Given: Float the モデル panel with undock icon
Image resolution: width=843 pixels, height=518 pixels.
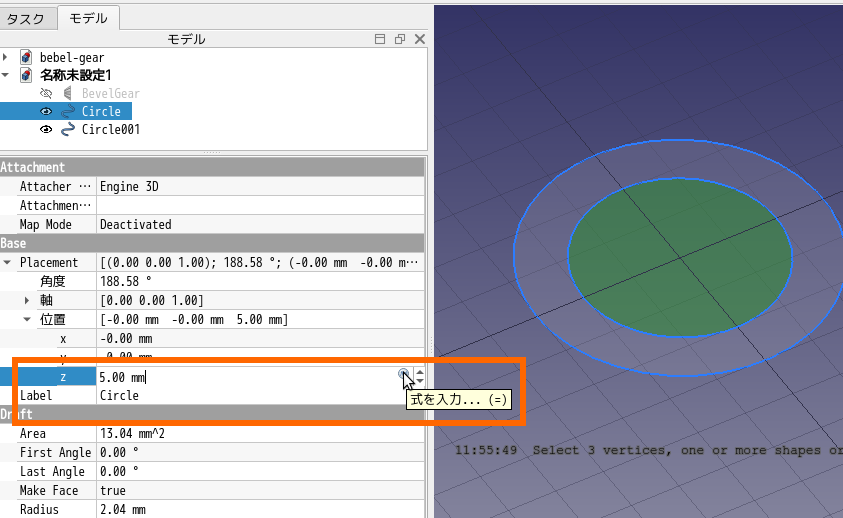Looking at the screenshot, I should click(400, 39).
